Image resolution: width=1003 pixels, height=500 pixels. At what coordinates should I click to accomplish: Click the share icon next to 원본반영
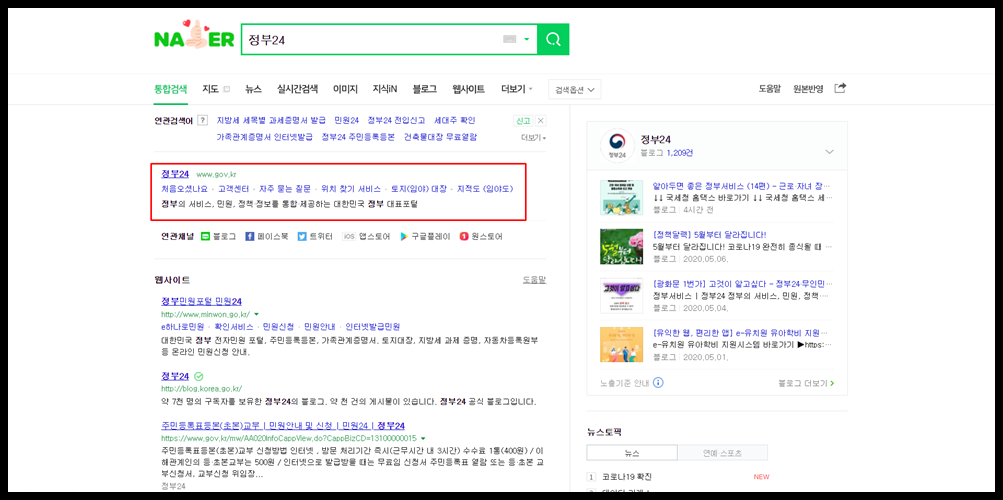[840, 88]
